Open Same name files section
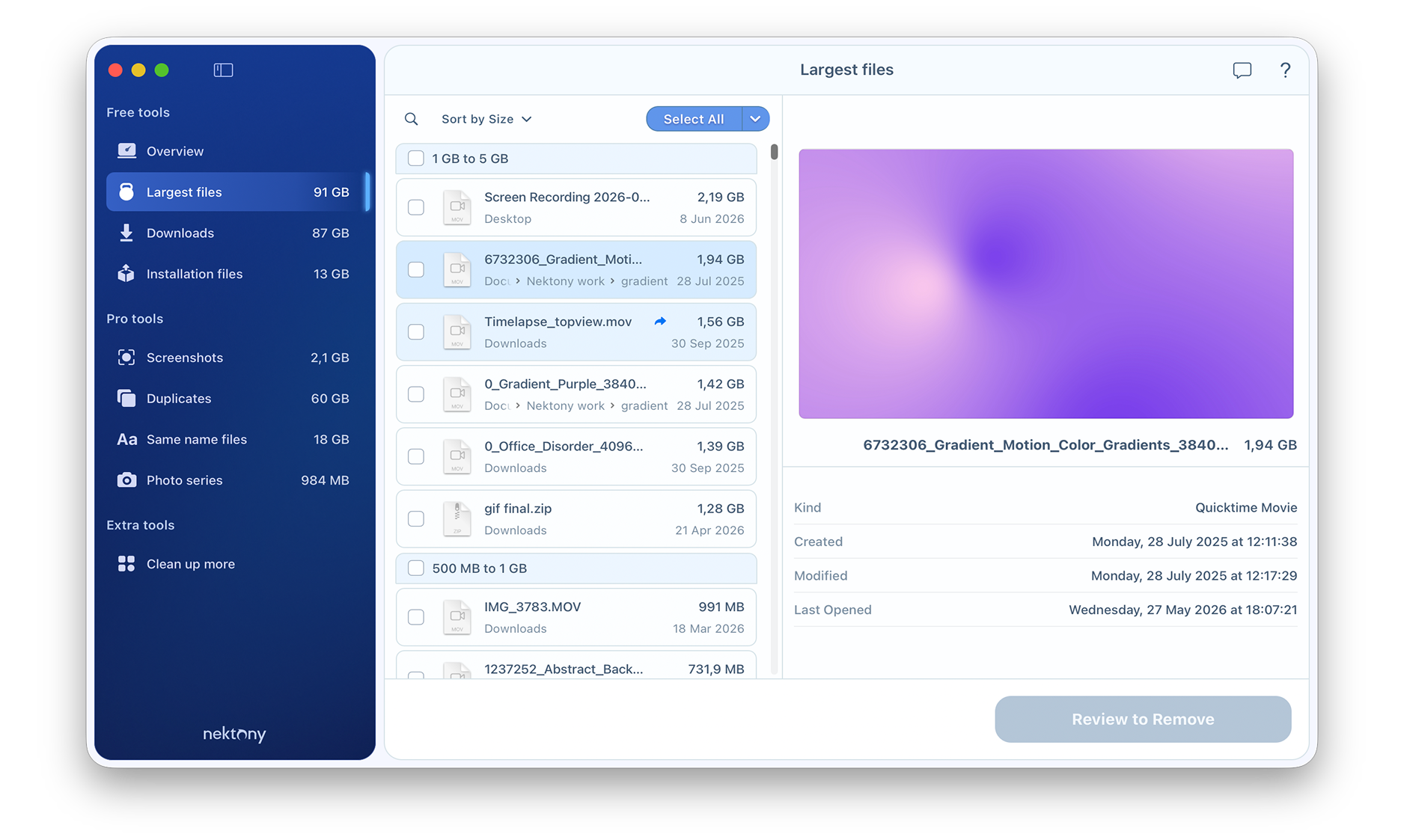The image size is (1404, 840). click(235, 439)
